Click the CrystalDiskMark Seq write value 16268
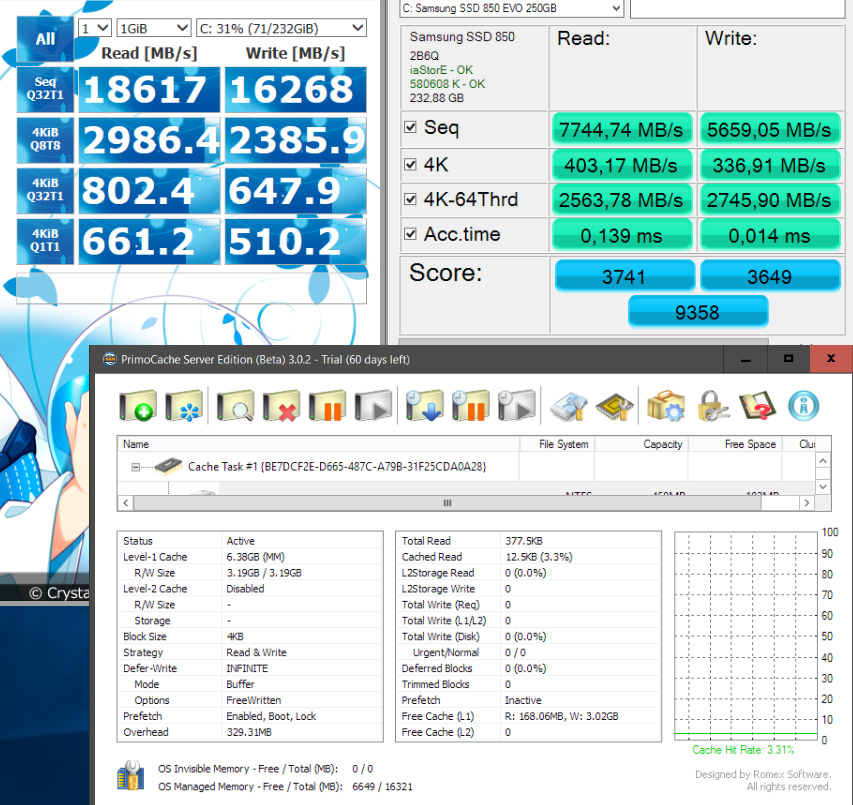Image resolution: width=853 pixels, height=805 pixels. click(295, 89)
